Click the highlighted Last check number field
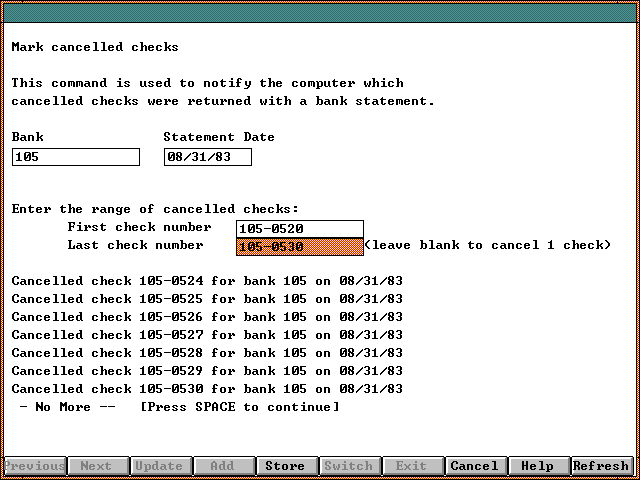The width and height of the screenshot is (640, 480). tap(300, 246)
